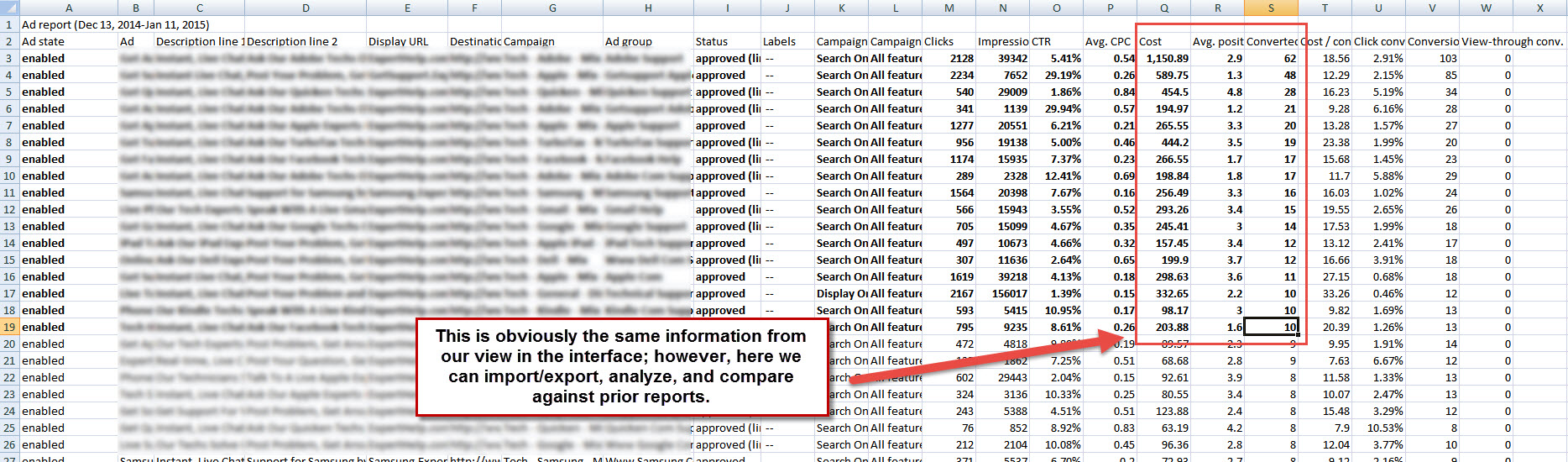Select the 'Display URL' header cell
The image size is (1568, 462).
(407, 41)
